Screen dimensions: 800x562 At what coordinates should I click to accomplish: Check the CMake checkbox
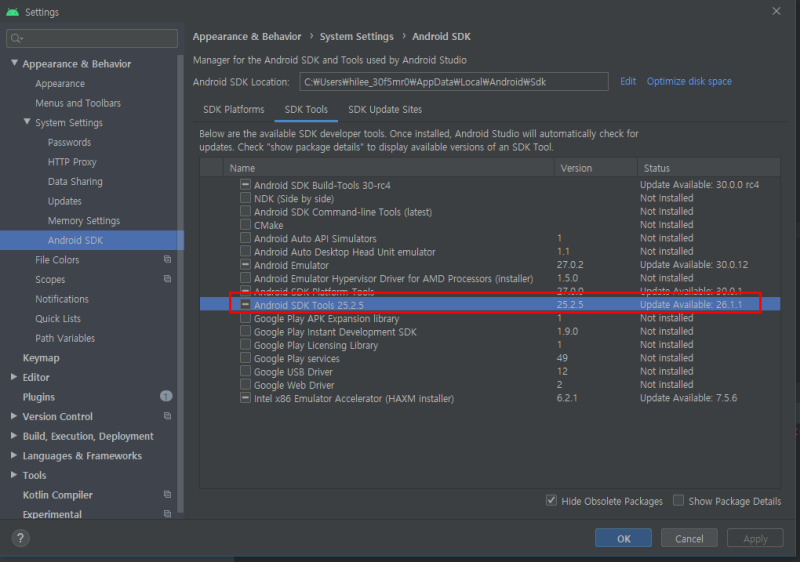pyautogui.click(x=245, y=224)
